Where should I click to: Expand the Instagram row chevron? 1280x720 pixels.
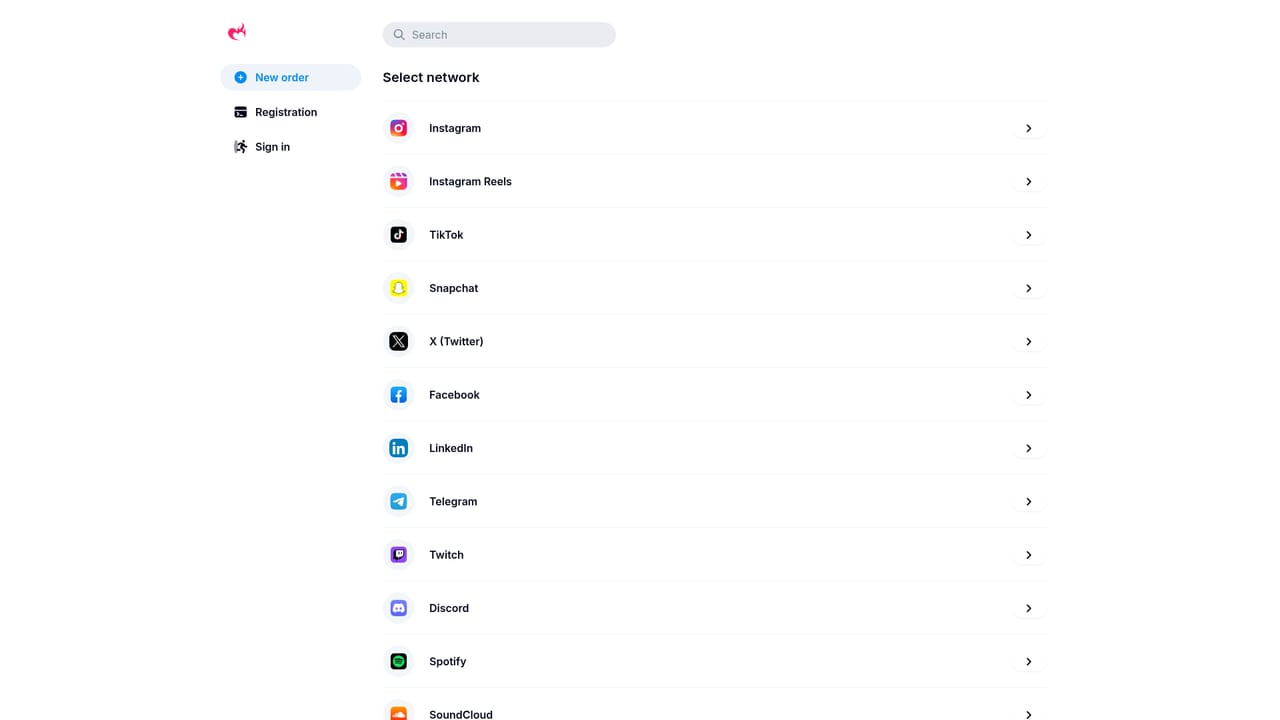pos(1028,128)
